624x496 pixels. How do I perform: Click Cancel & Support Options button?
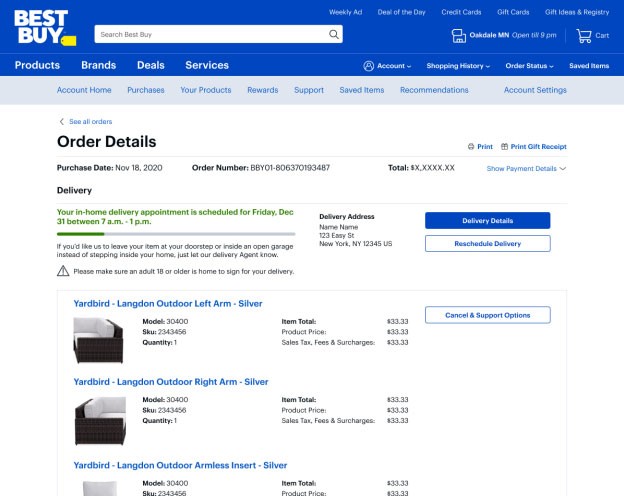(488, 315)
